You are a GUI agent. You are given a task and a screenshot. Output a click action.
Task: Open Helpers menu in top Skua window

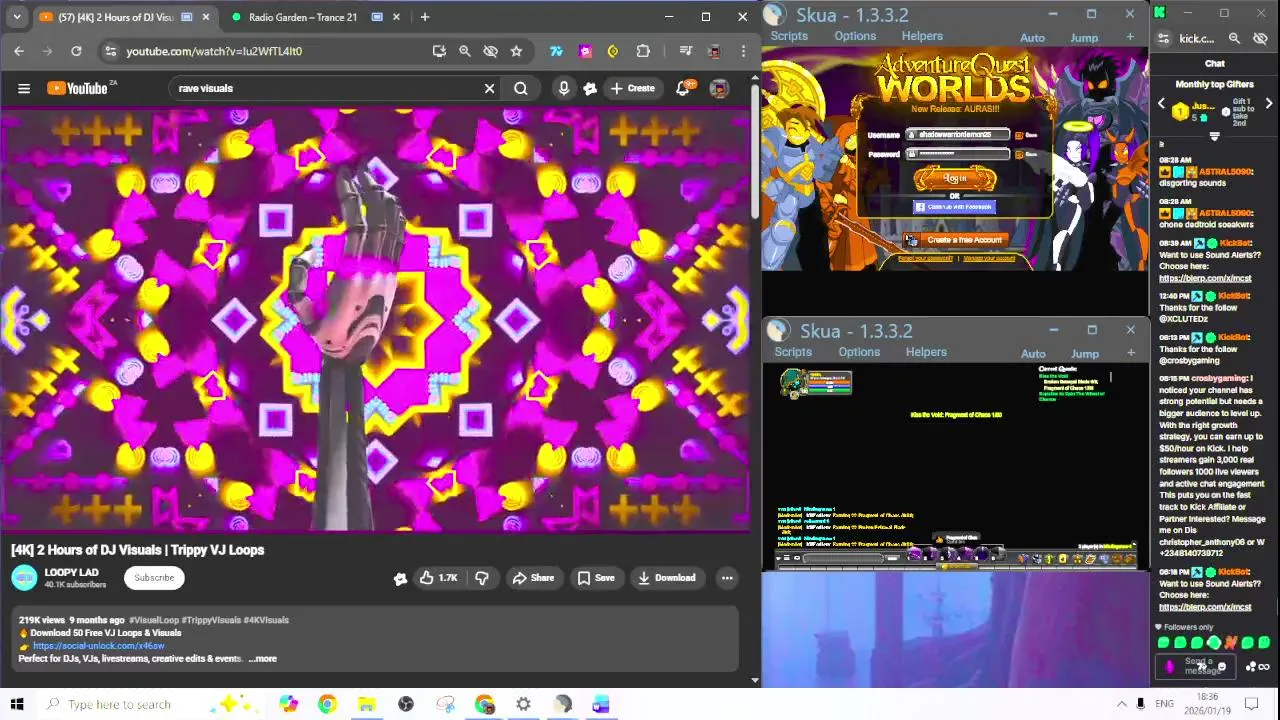pos(922,36)
